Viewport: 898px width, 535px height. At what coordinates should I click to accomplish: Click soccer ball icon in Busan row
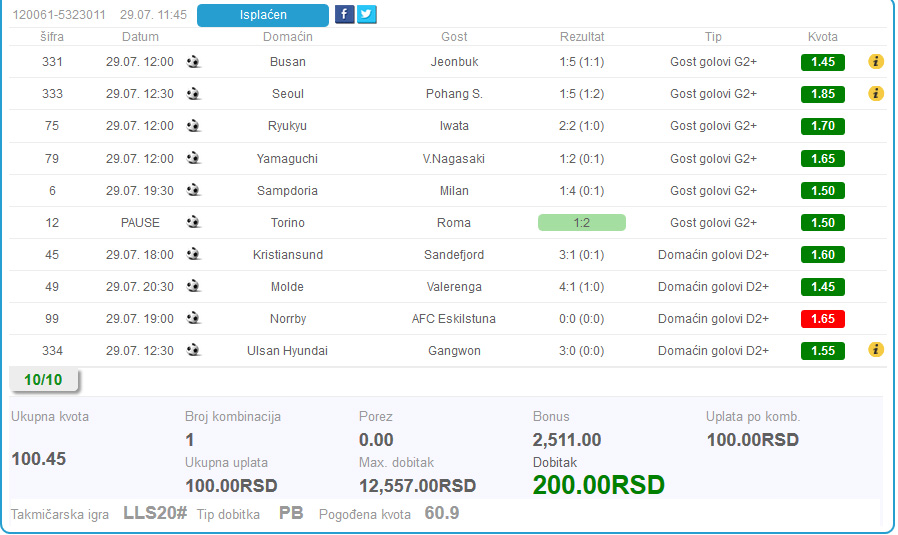tap(194, 61)
